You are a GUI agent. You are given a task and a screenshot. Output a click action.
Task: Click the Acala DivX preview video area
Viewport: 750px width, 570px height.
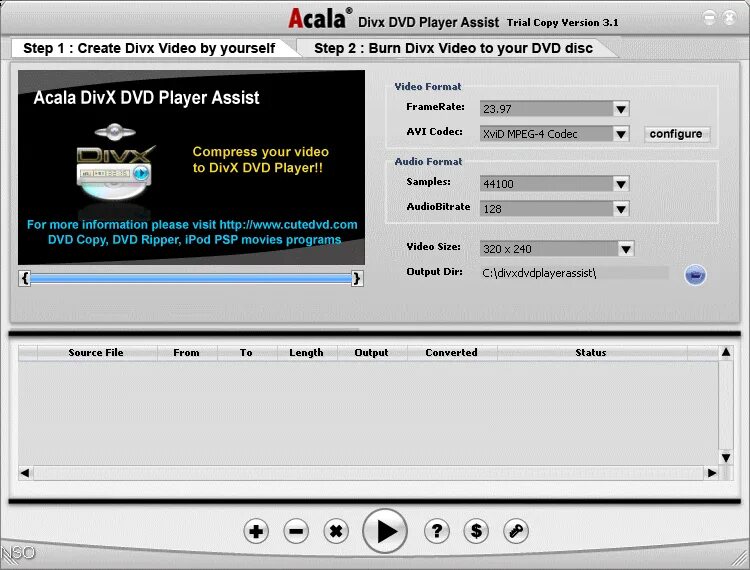coord(191,167)
